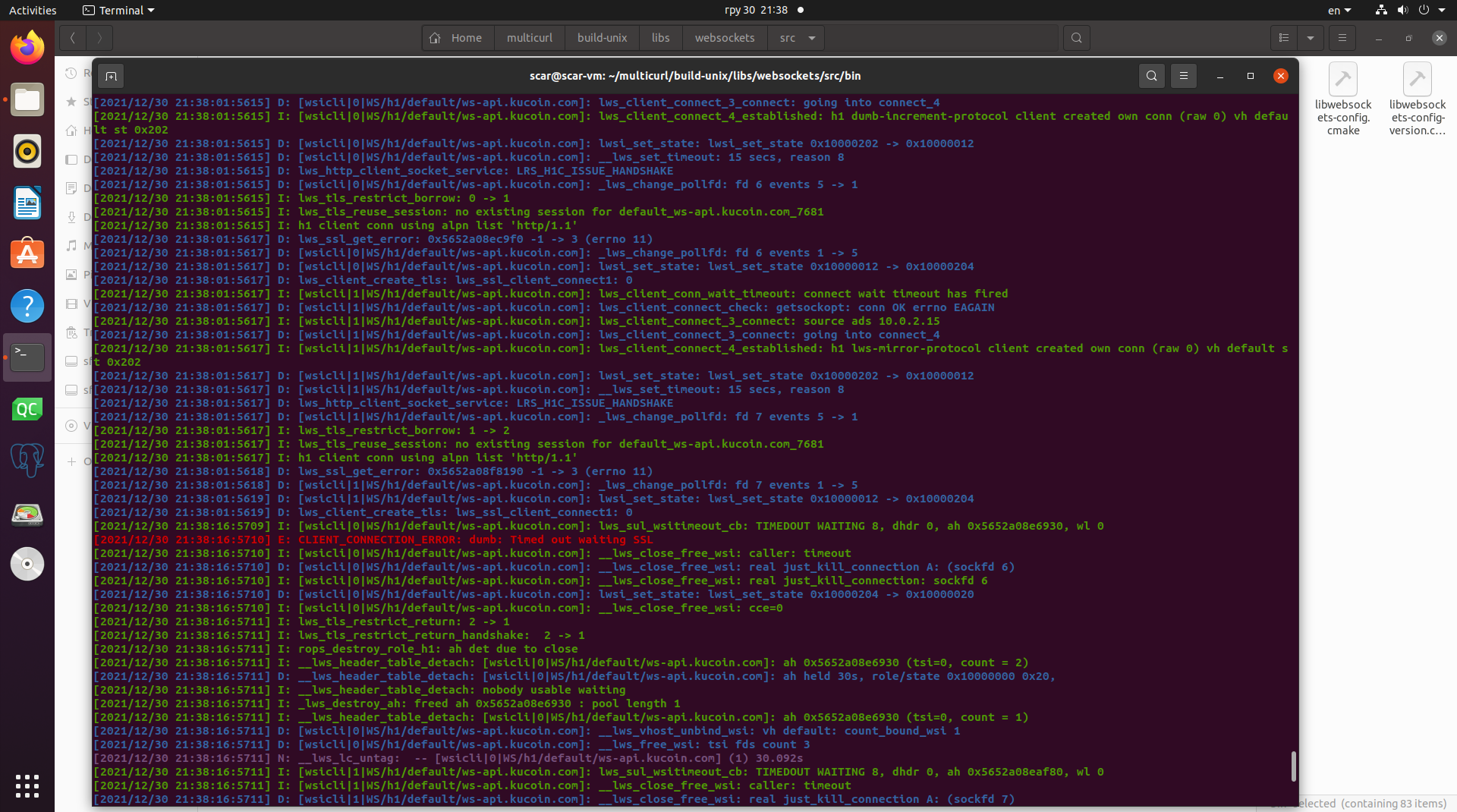The width and height of the screenshot is (1457, 812).
Task: Open a new tab in the terminal
Action: tap(111, 76)
